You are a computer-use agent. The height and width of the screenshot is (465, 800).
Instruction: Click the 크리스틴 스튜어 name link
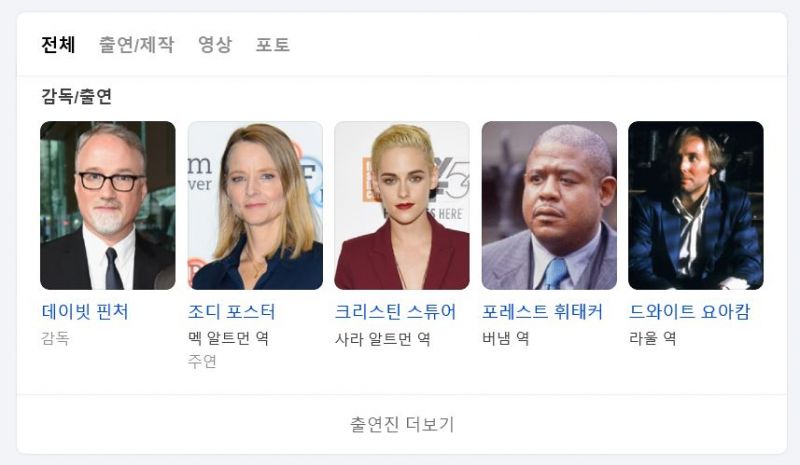pos(395,311)
